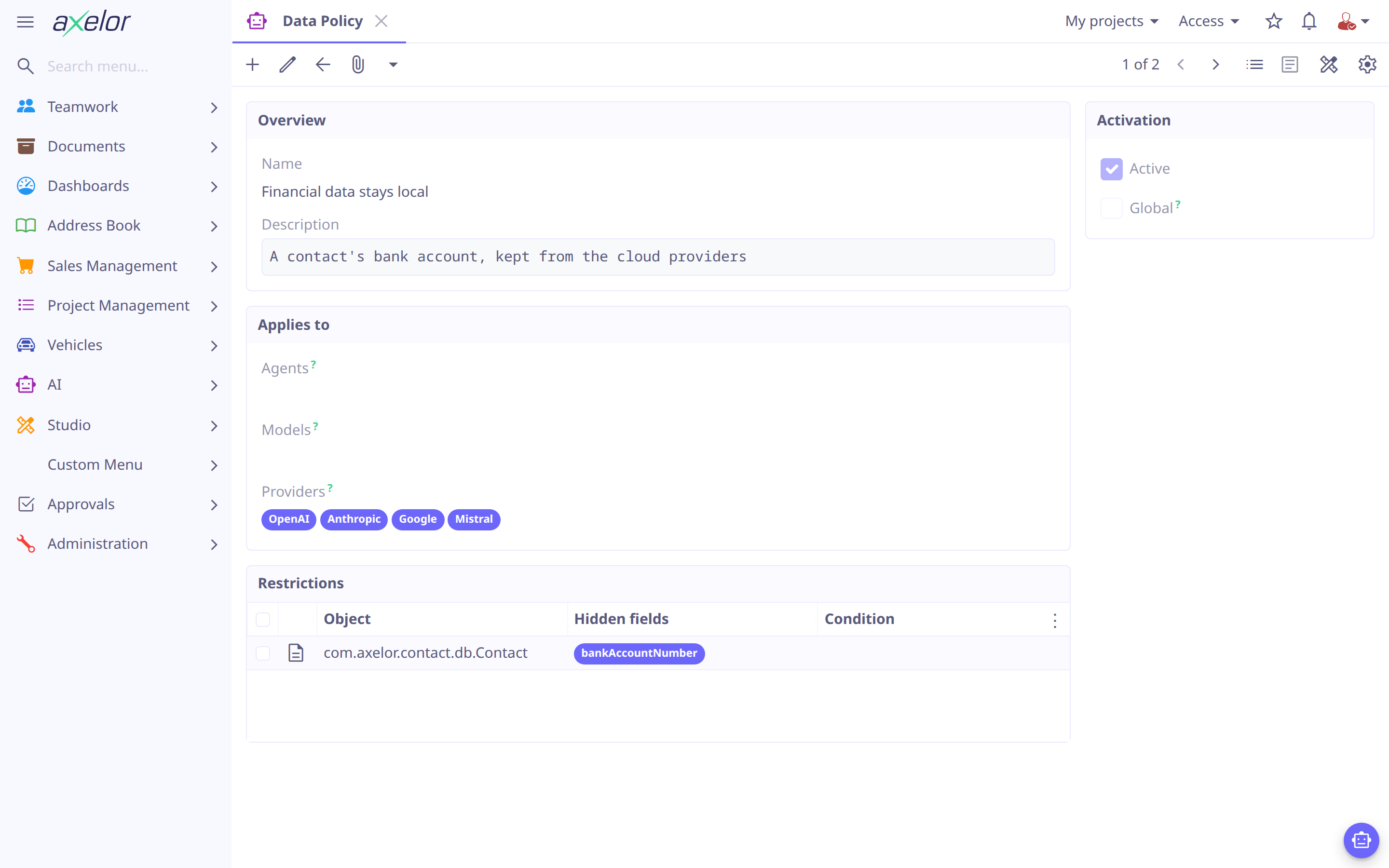This screenshot has height=868, width=1389.
Task: Click the OpenAI provider tag
Action: (x=289, y=519)
